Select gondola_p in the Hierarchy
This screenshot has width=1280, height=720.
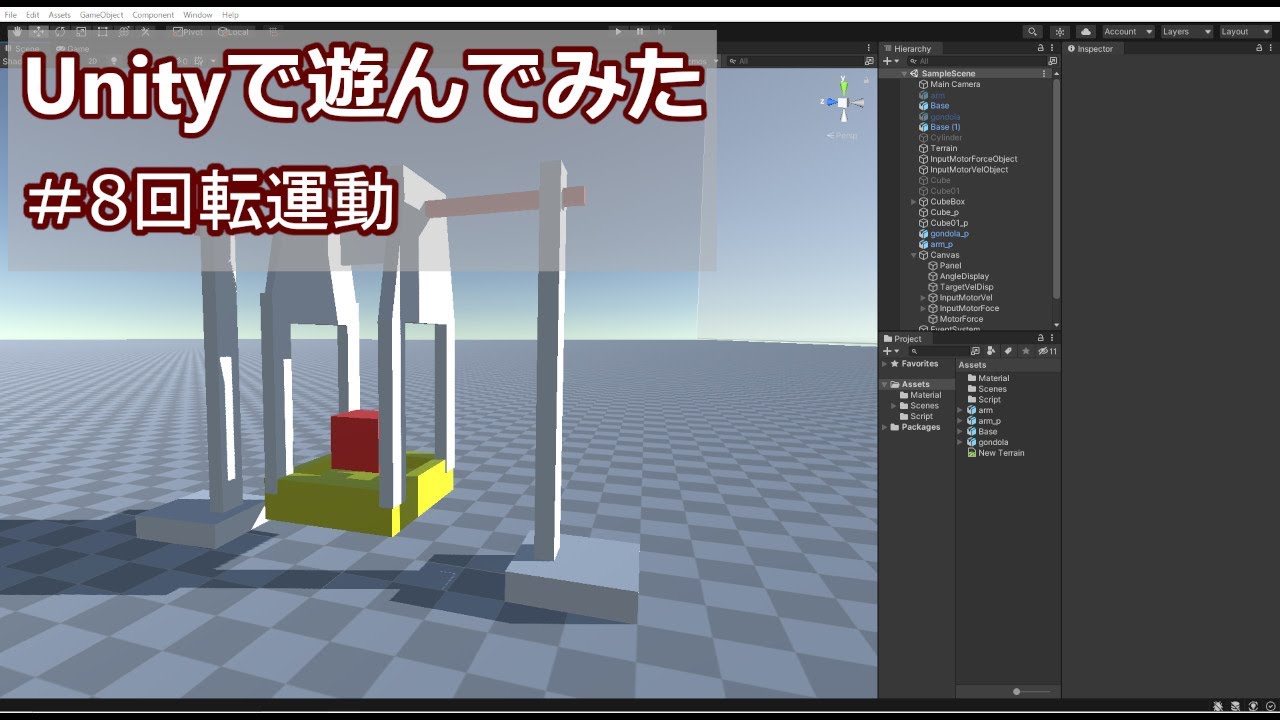(949, 234)
